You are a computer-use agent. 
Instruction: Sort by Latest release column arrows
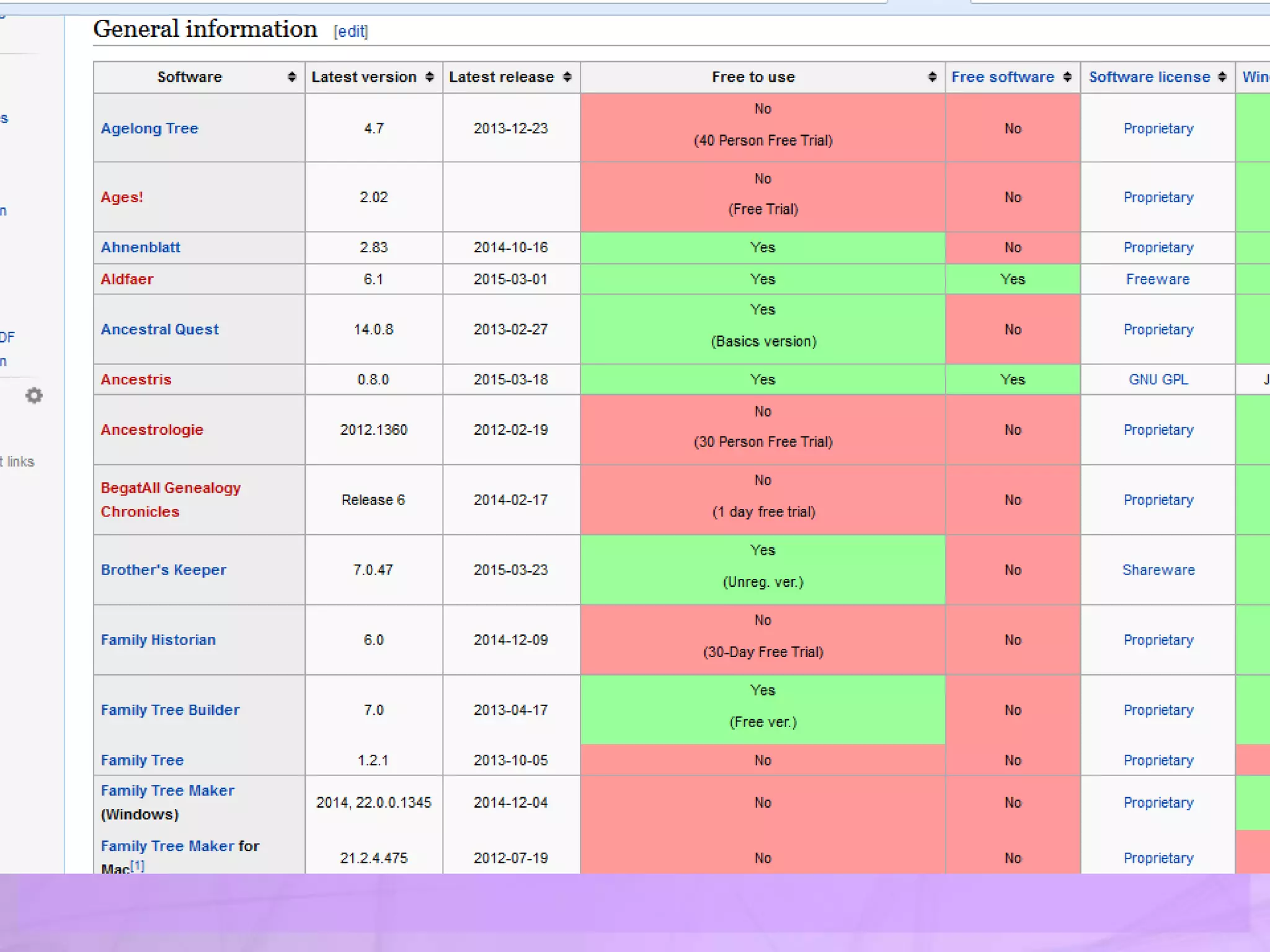coord(567,77)
